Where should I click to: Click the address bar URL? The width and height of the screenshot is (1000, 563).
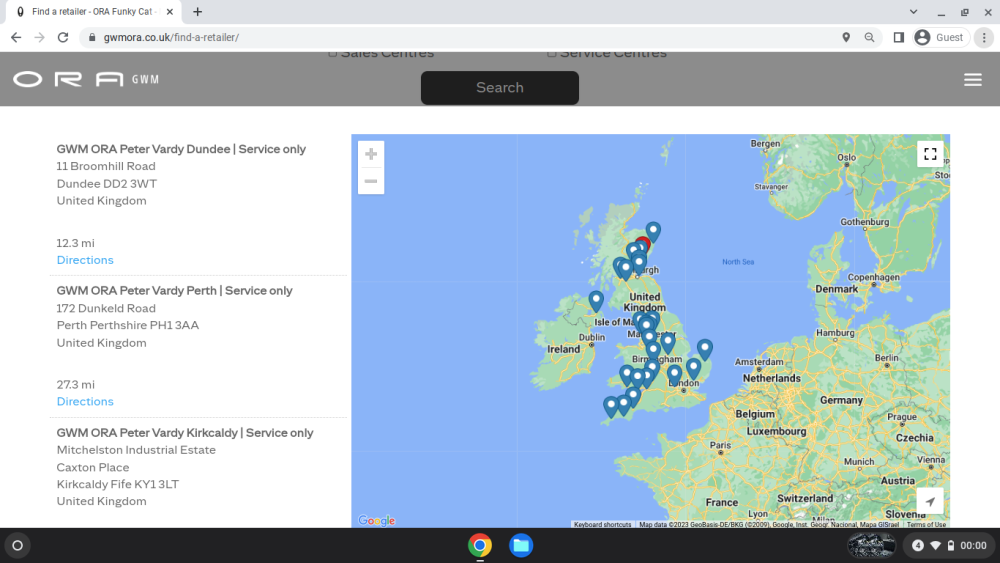(171, 38)
